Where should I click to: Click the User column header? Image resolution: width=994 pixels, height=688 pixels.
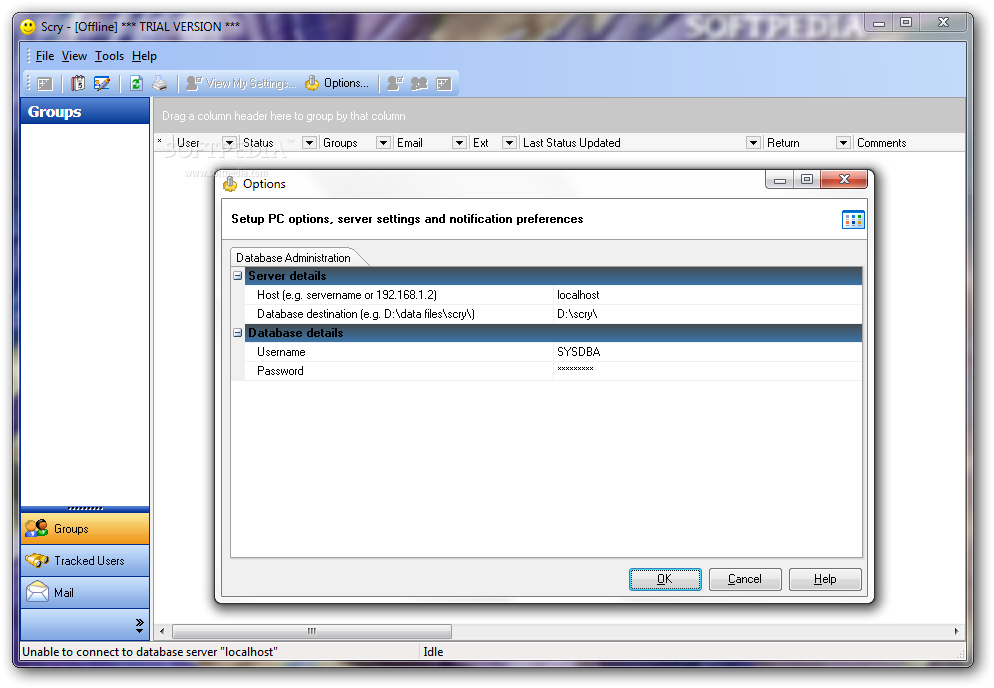pos(198,143)
